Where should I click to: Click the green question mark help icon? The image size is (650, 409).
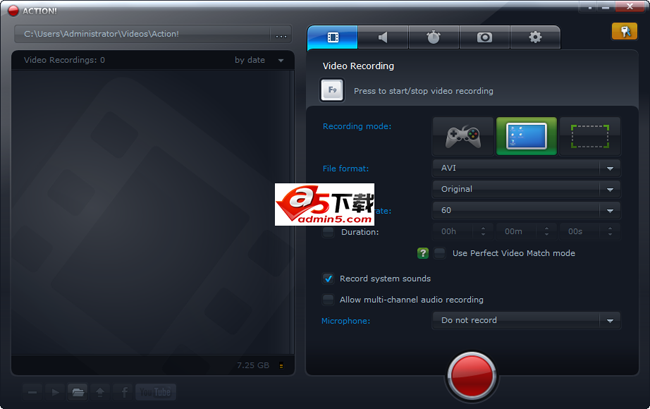pyautogui.click(x=423, y=253)
